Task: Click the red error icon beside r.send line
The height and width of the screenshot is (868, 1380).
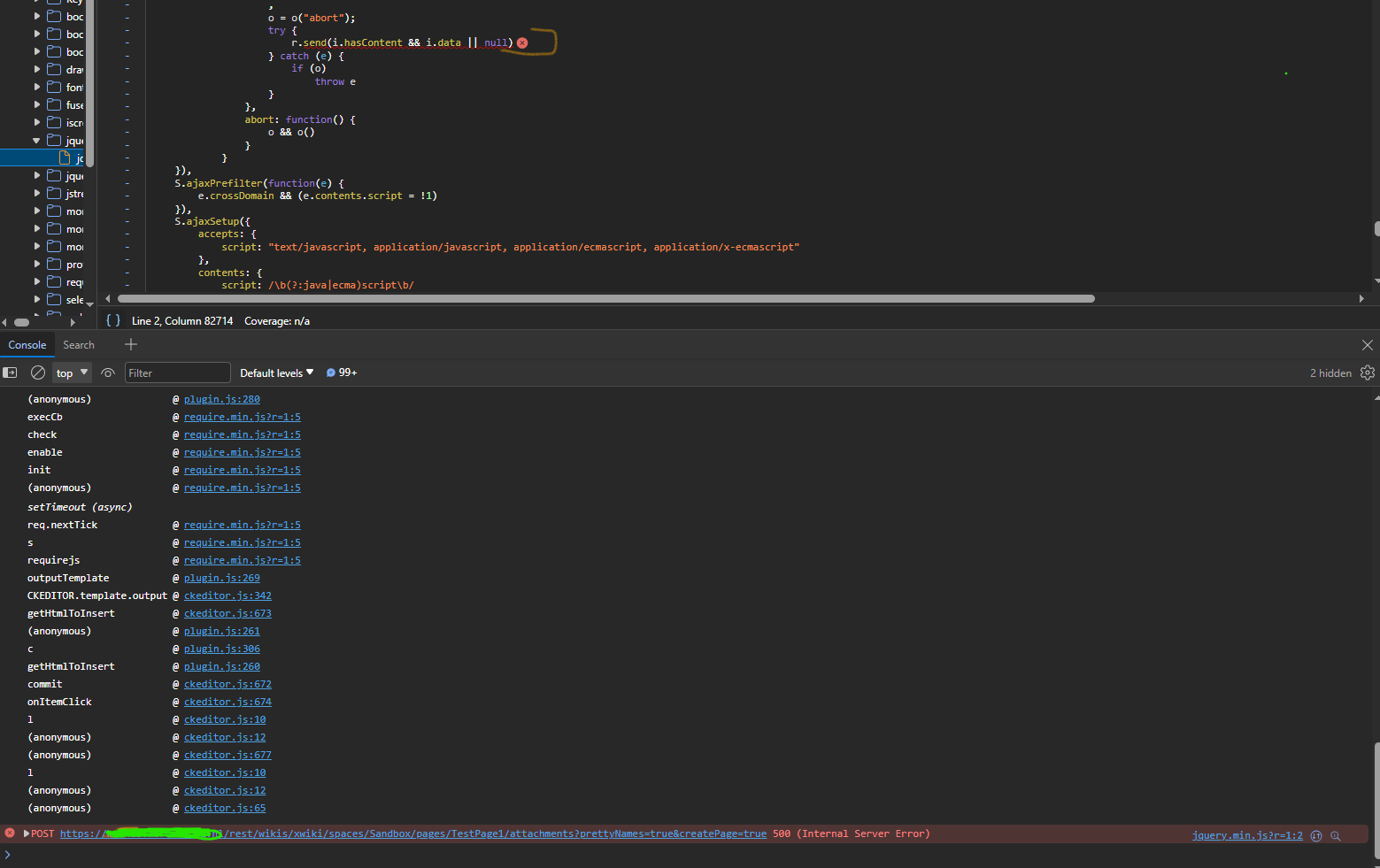Action: [x=522, y=42]
